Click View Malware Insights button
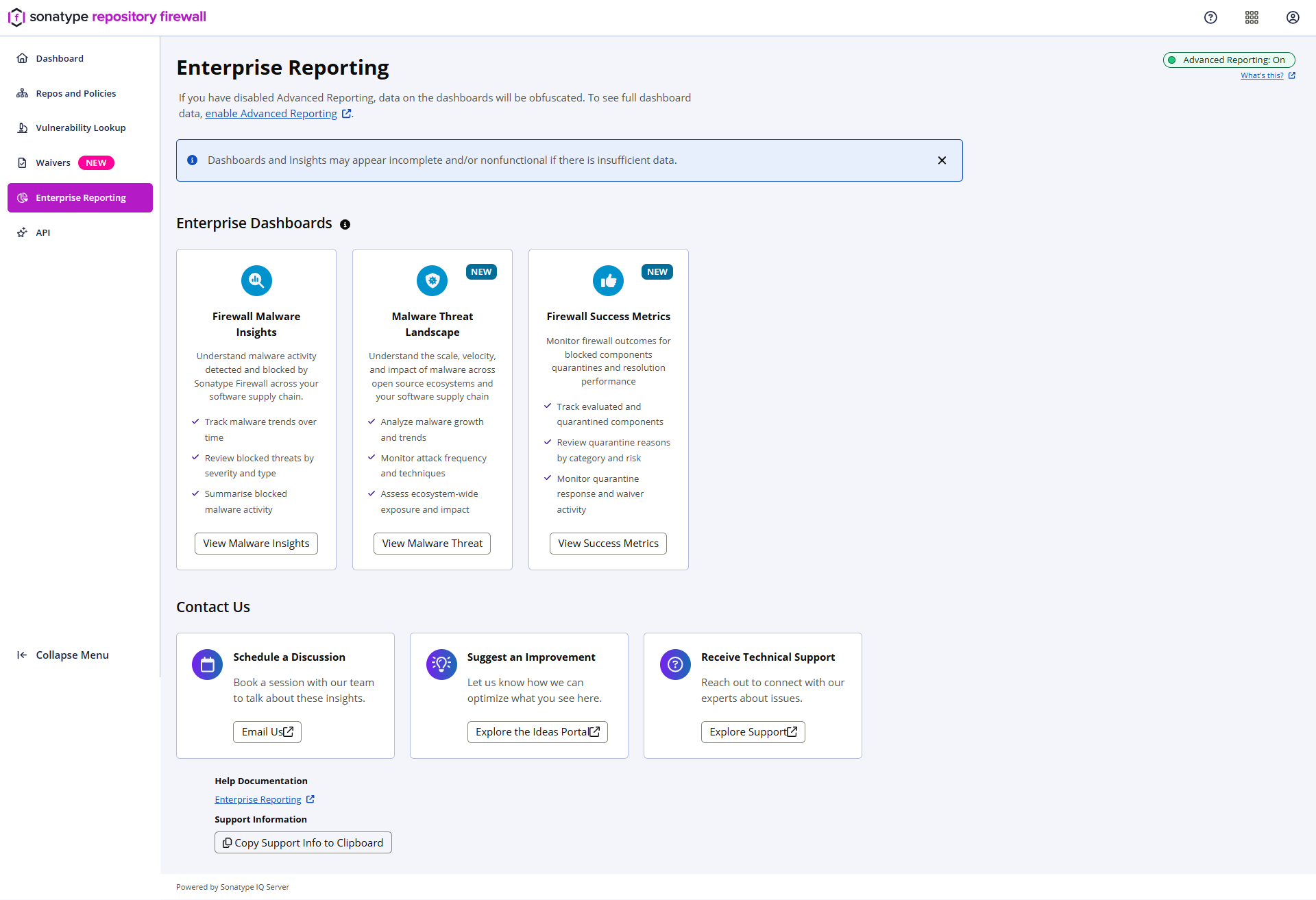This screenshot has width=1316, height=900. 256,544
